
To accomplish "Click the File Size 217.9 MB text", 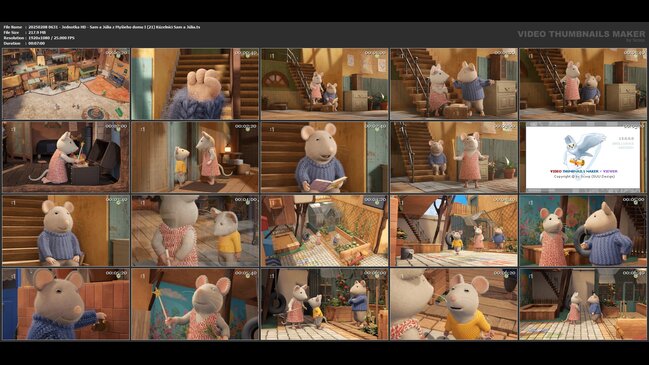I will tap(25, 32).
